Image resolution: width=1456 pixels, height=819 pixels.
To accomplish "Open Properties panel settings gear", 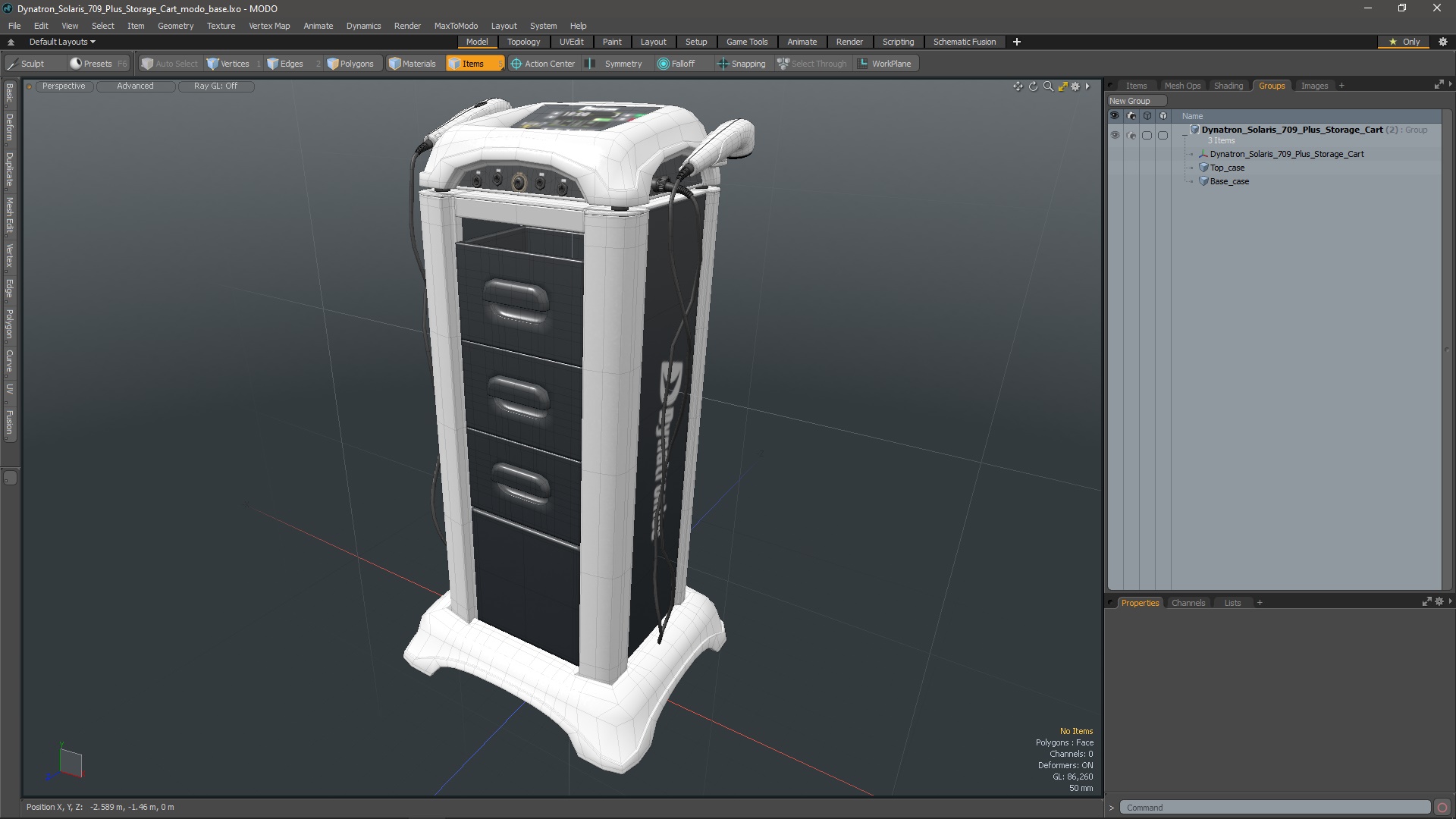I will 1439,602.
